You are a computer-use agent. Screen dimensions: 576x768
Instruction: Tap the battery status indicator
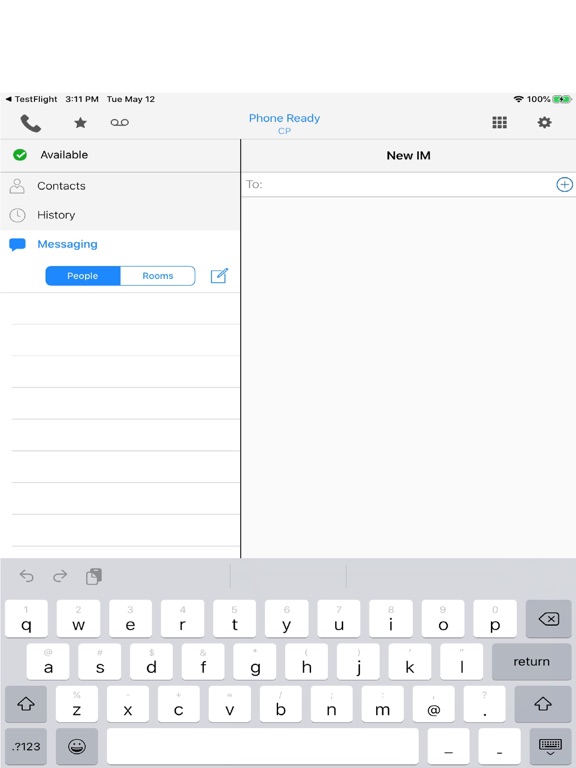tap(562, 99)
